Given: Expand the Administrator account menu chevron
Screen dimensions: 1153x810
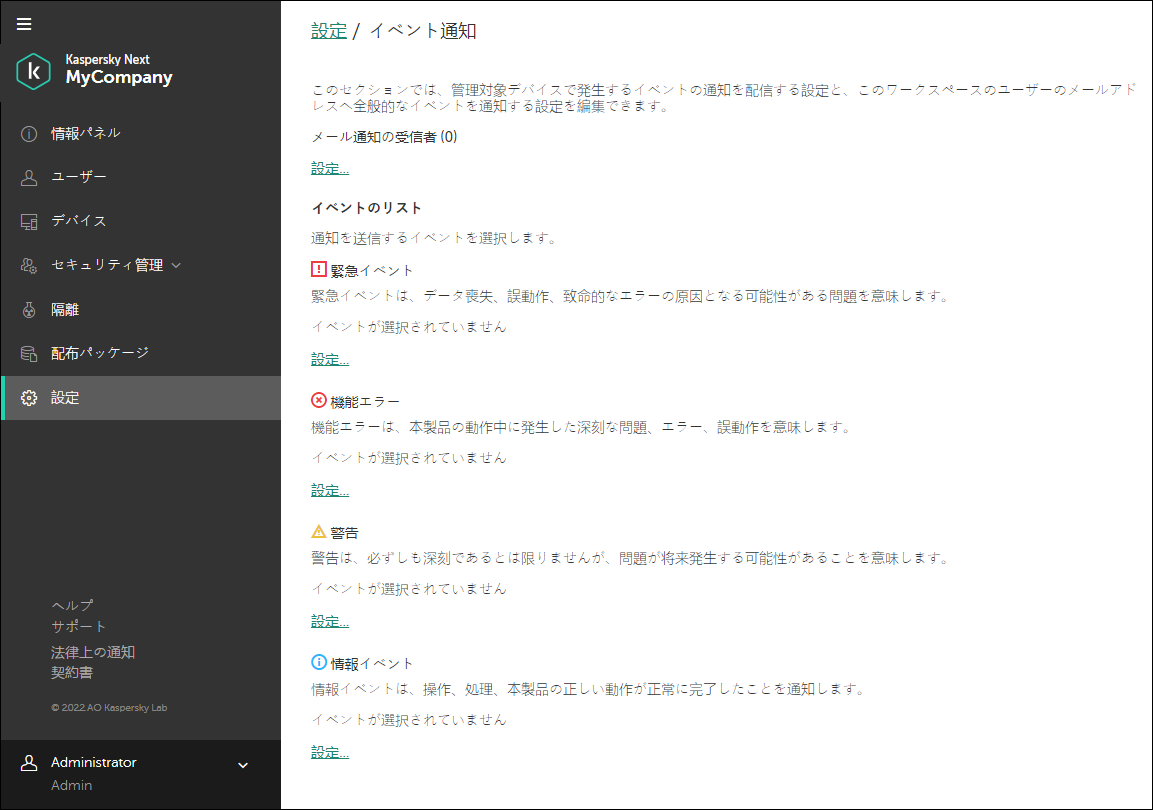Looking at the screenshot, I should tap(242, 764).
